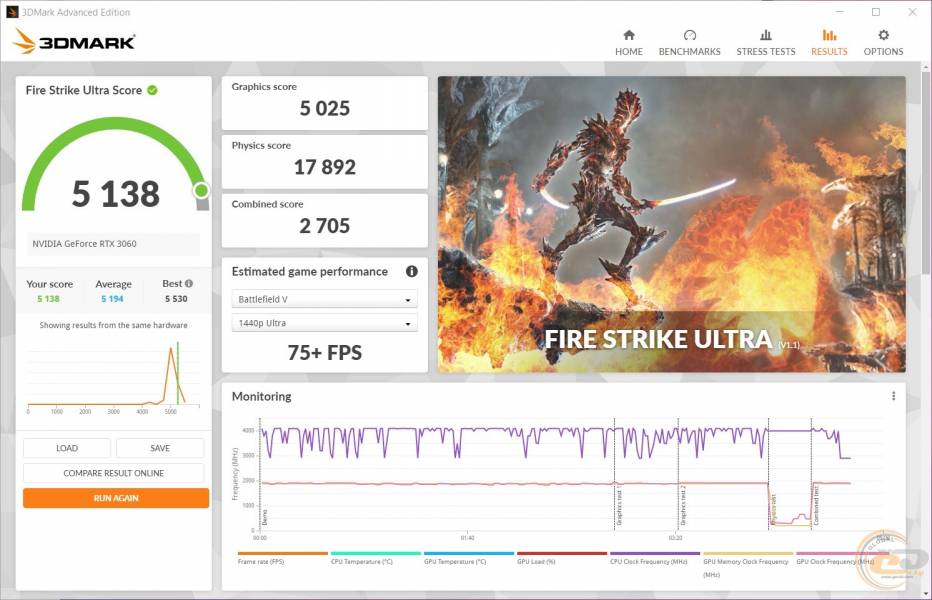Click the HOME menu label
The width and height of the screenshot is (932, 600).
(629, 52)
